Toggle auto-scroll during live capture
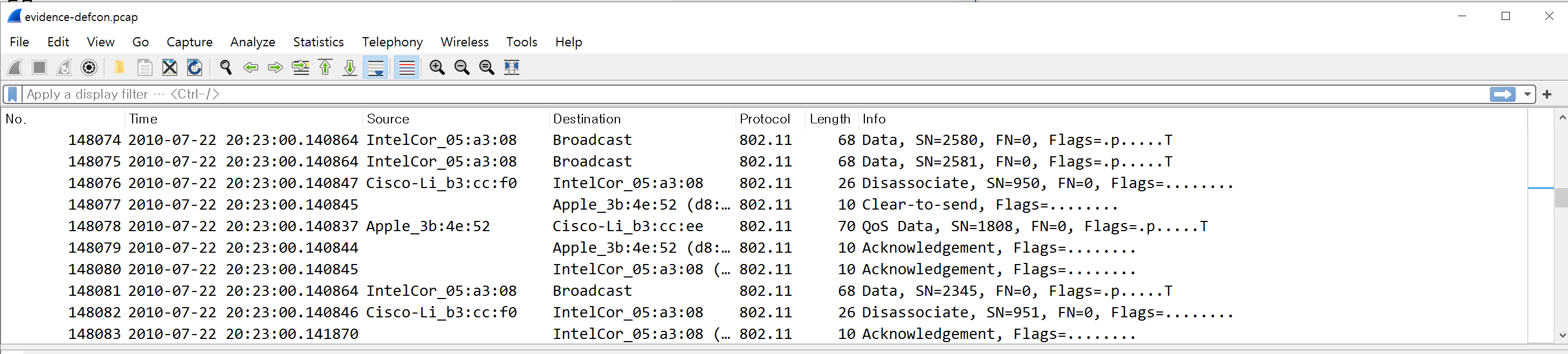Screen dimensions: 1568x354 (x=376, y=67)
